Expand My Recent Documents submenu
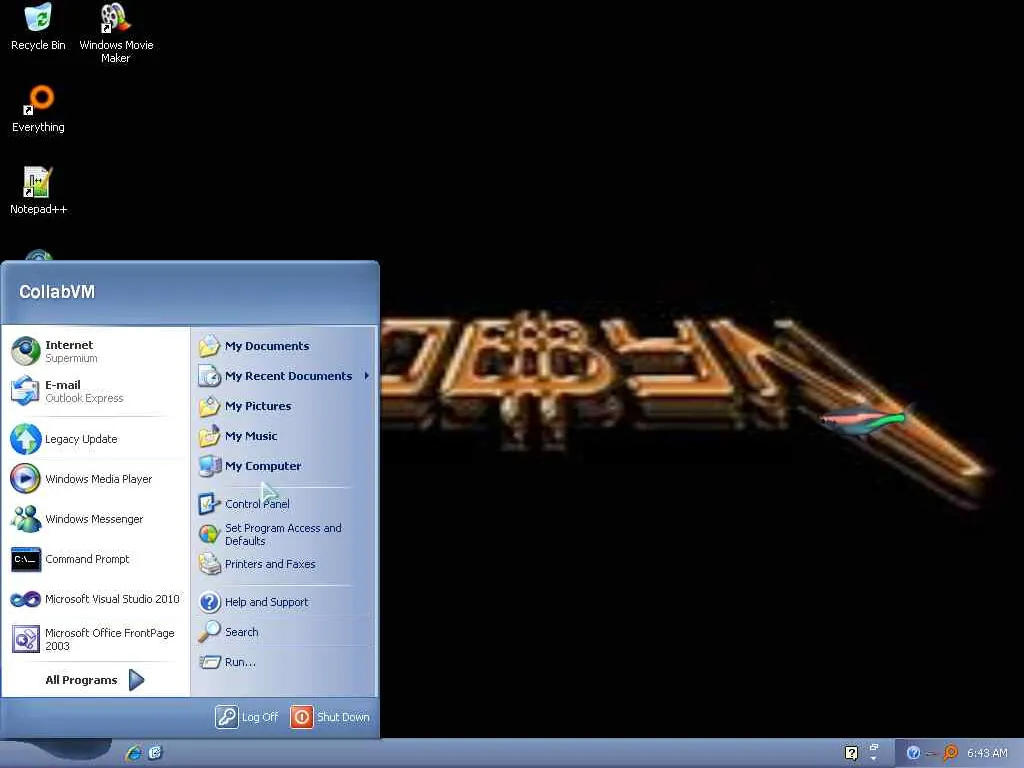Viewport: 1024px width, 768px height. click(285, 376)
